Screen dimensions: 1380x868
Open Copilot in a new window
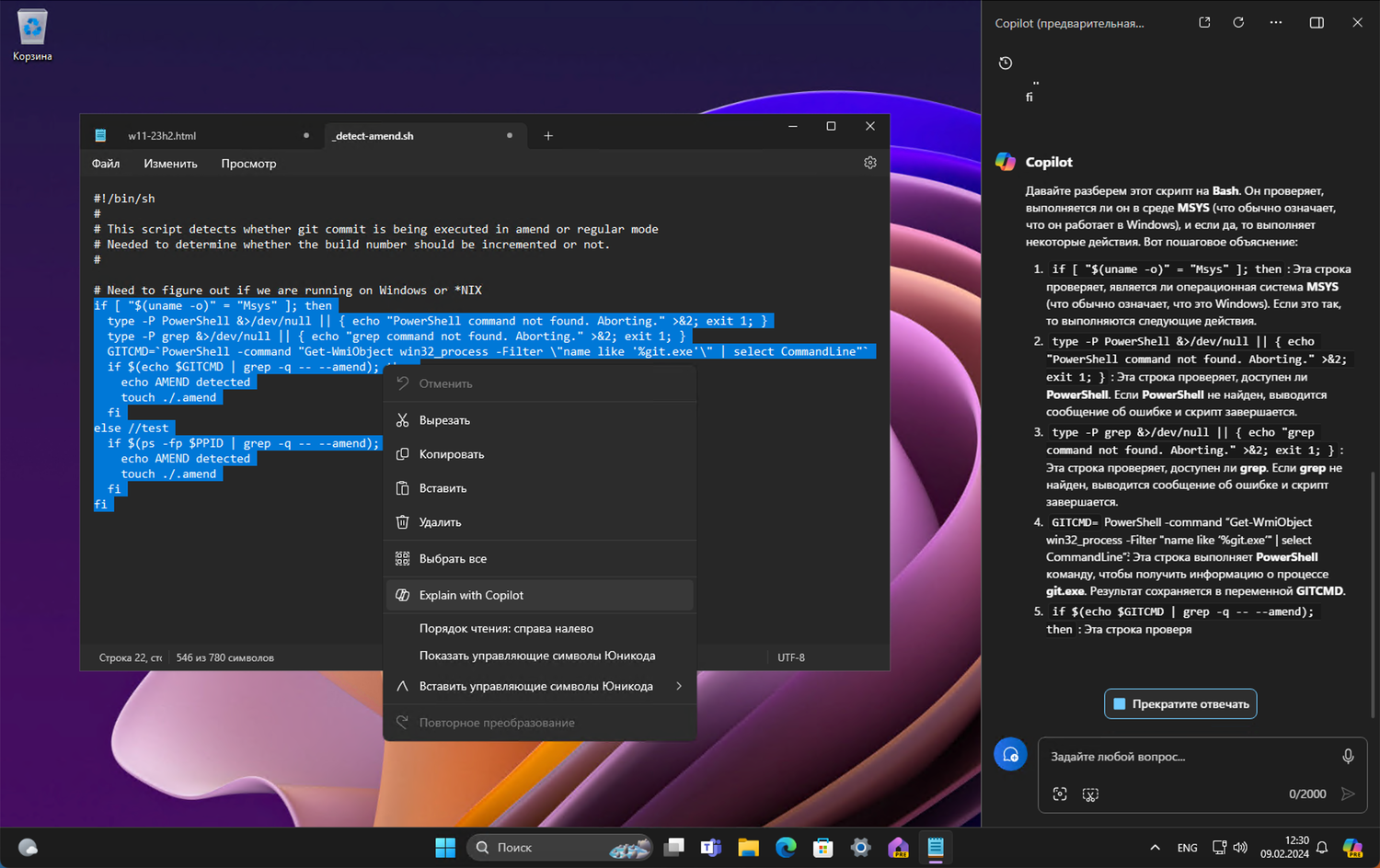click(1204, 23)
